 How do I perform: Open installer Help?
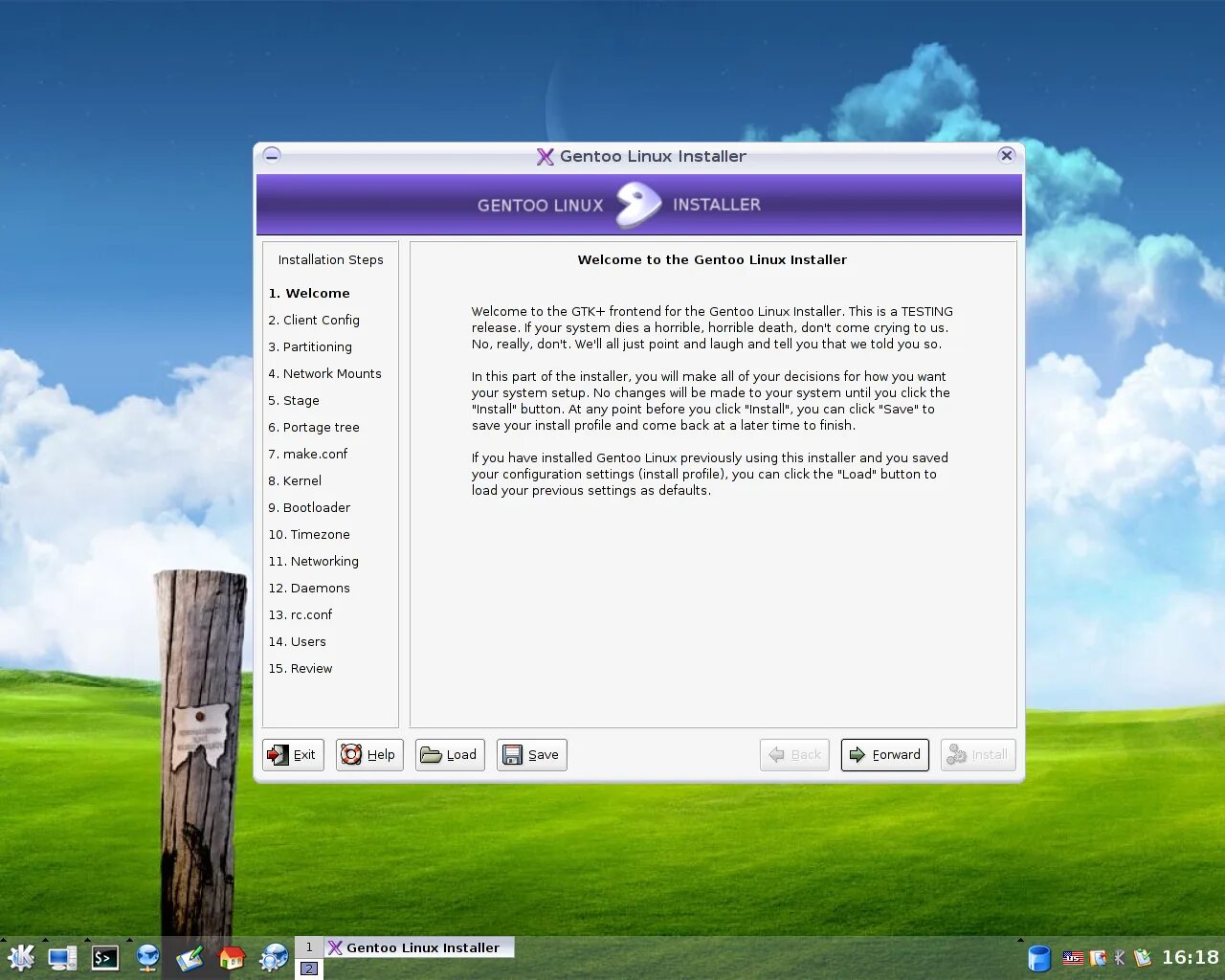[x=369, y=755]
